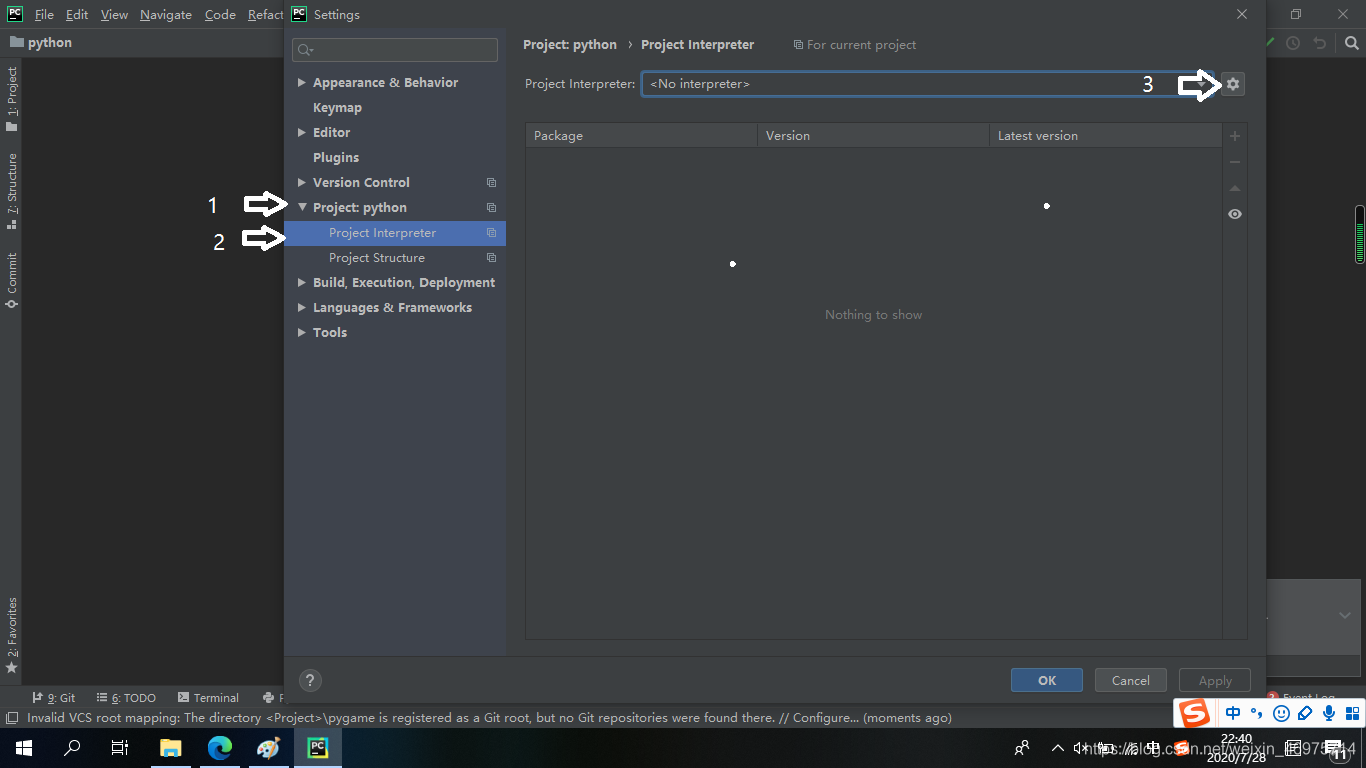Expand Build, Execution, Deployment
This screenshot has width=1366, height=768.
coord(302,283)
